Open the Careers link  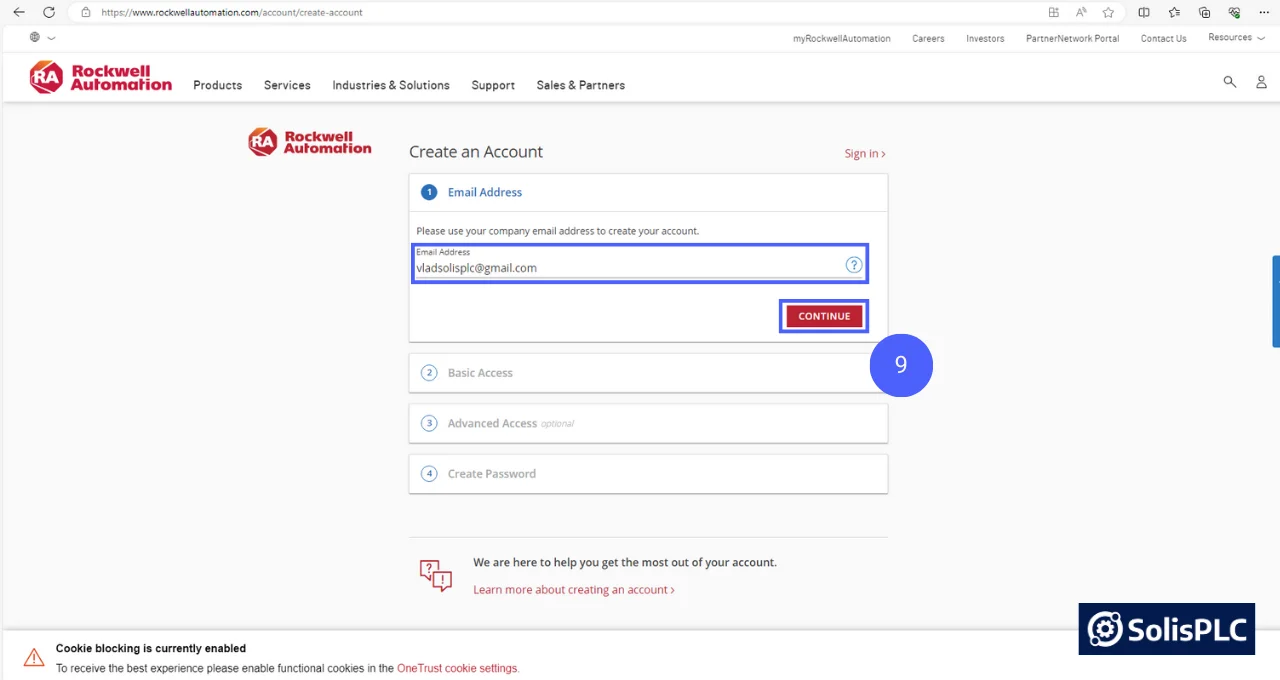tap(928, 38)
